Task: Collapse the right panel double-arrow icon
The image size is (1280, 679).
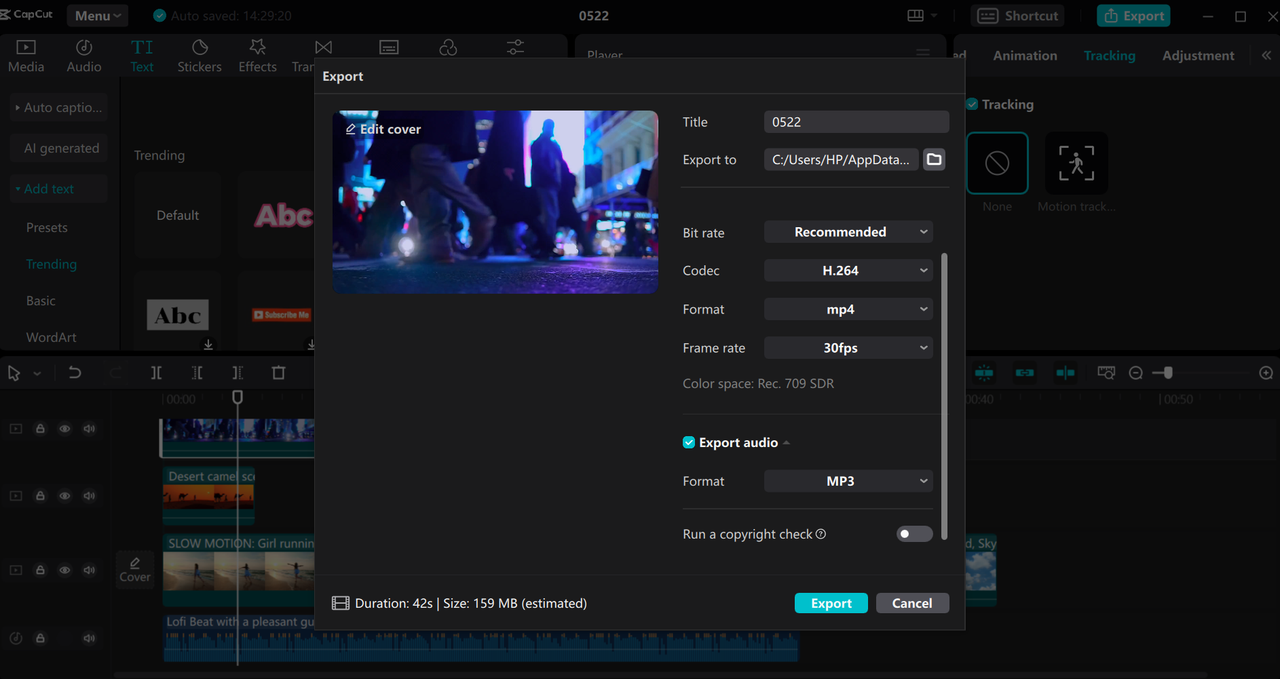Action: click(1266, 56)
